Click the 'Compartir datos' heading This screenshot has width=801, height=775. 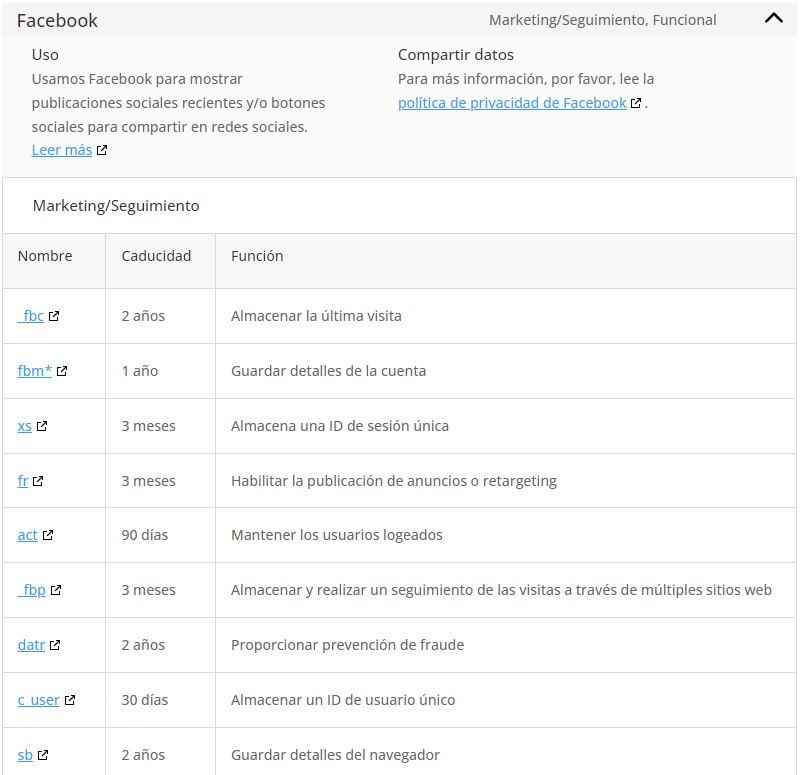coord(456,55)
